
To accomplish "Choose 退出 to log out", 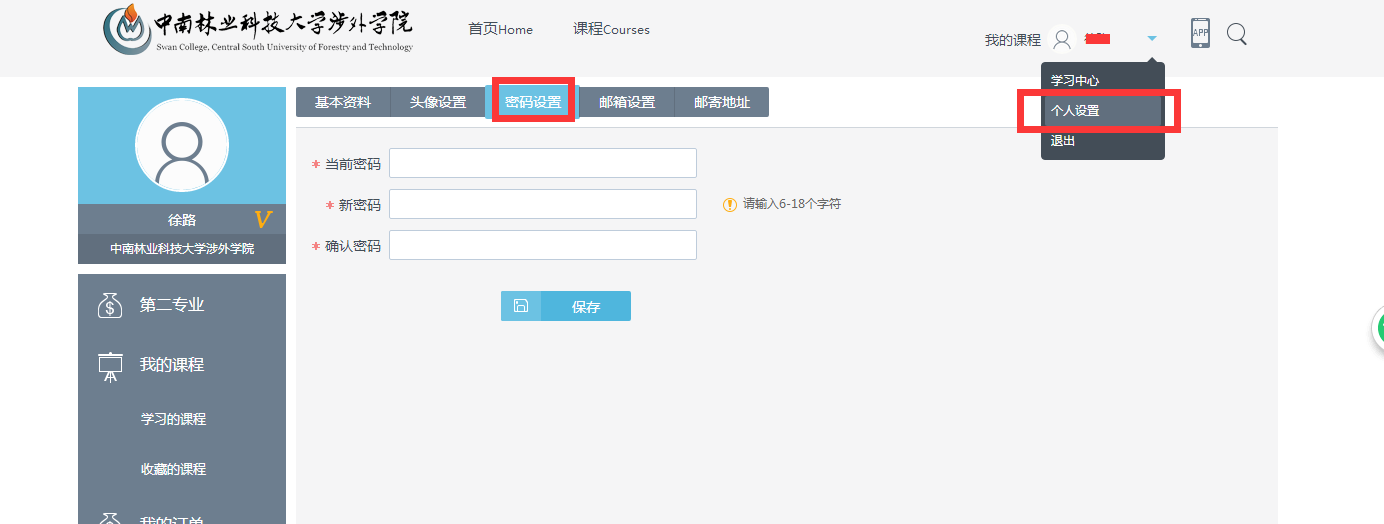I will pyautogui.click(x=1063, y=141).
